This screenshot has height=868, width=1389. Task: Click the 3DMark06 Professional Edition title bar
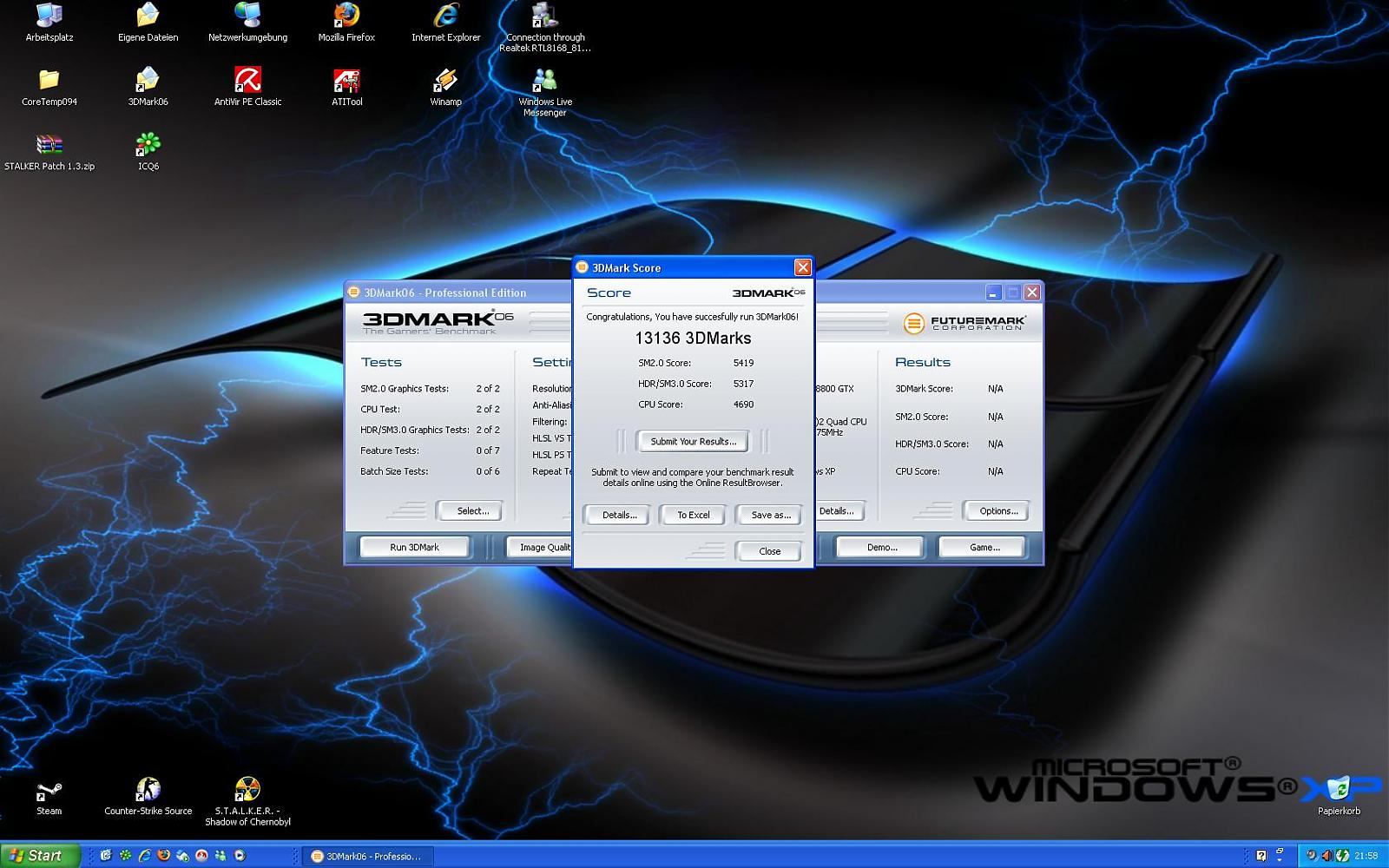460,293
